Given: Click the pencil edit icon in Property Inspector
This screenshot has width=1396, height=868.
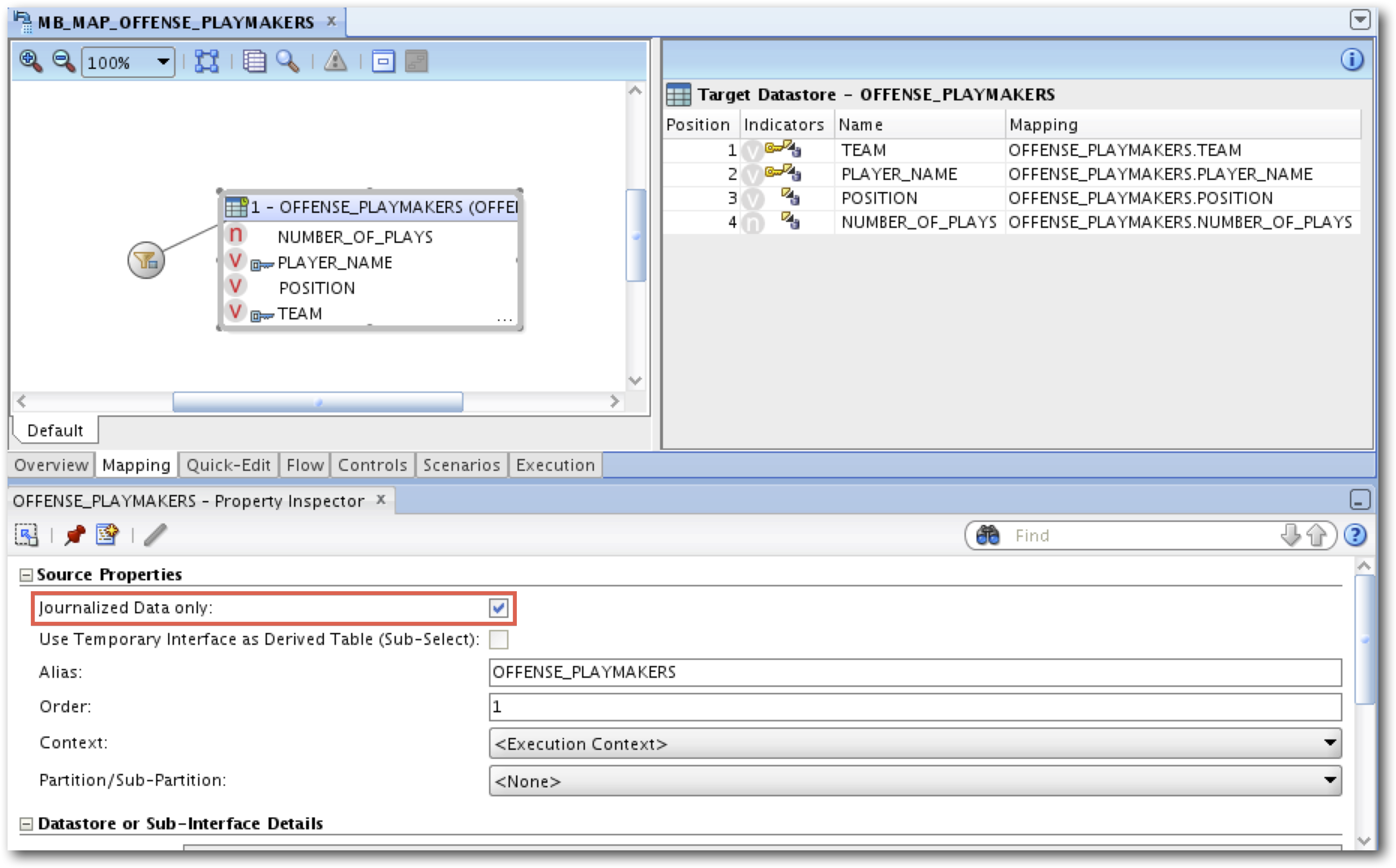Looking at the screenshot, I should (155, 535).
